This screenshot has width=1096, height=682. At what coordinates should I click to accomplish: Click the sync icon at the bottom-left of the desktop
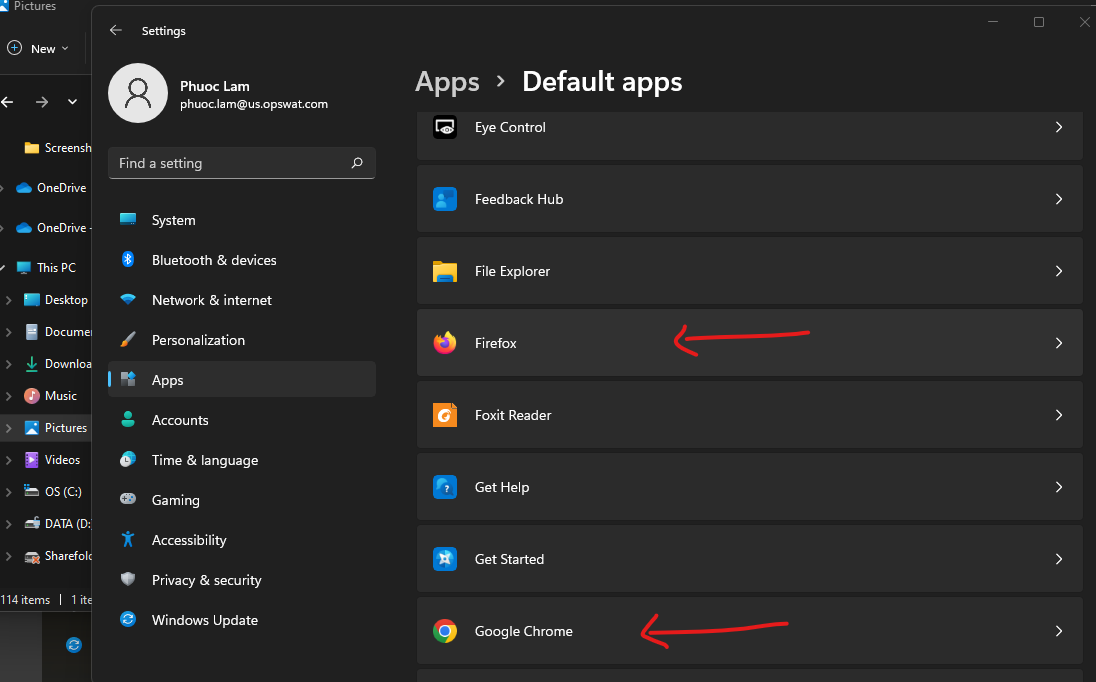74,644
